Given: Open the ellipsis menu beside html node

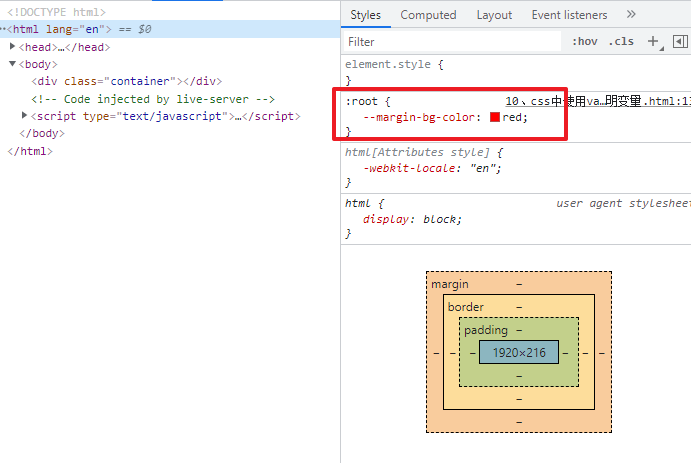Looking at the screenshot, I should point(3,29).
